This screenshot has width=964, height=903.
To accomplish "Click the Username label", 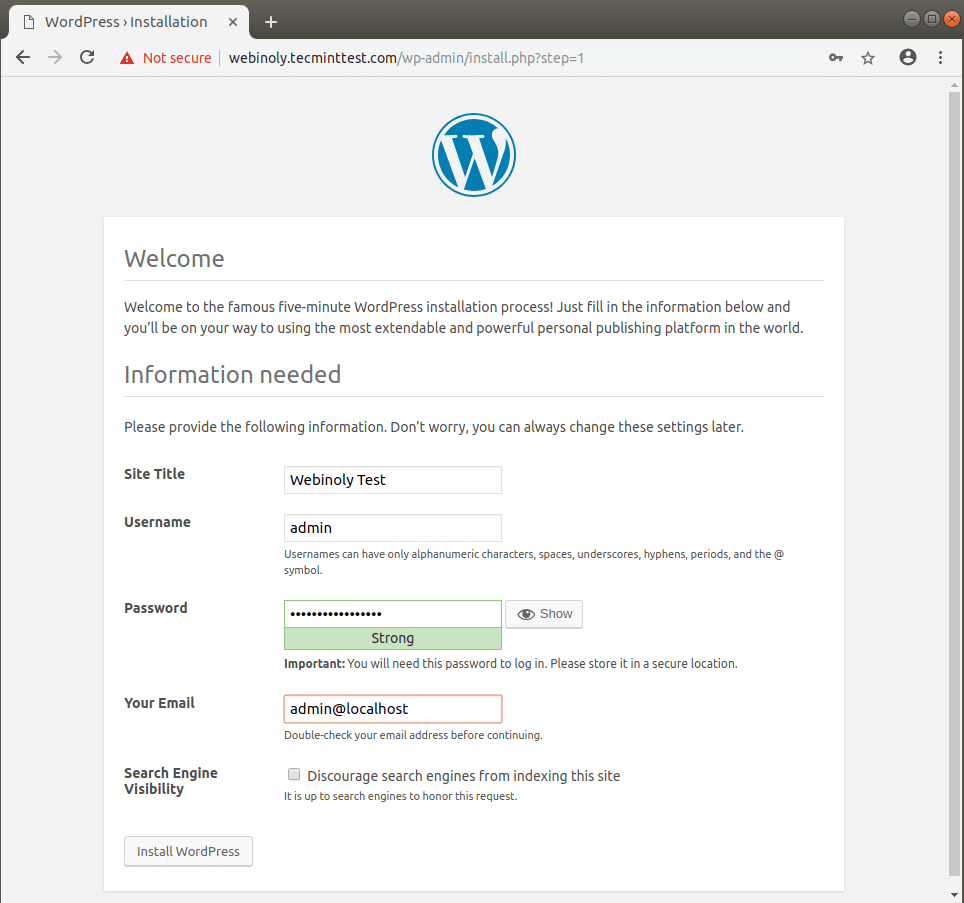I will coord(157,522).
